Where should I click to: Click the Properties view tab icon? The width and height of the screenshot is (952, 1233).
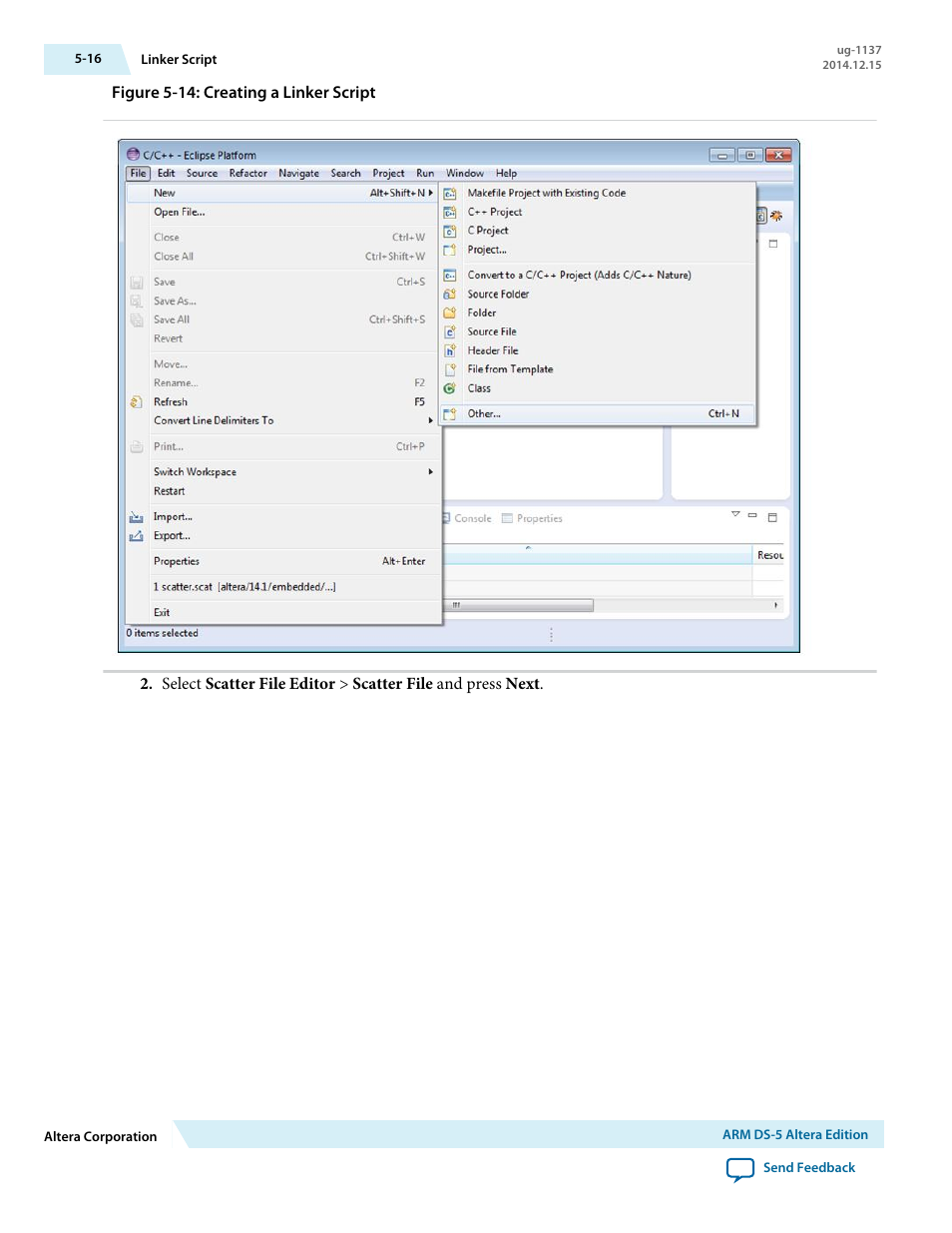pyautogui.click(x=507, y=518)
